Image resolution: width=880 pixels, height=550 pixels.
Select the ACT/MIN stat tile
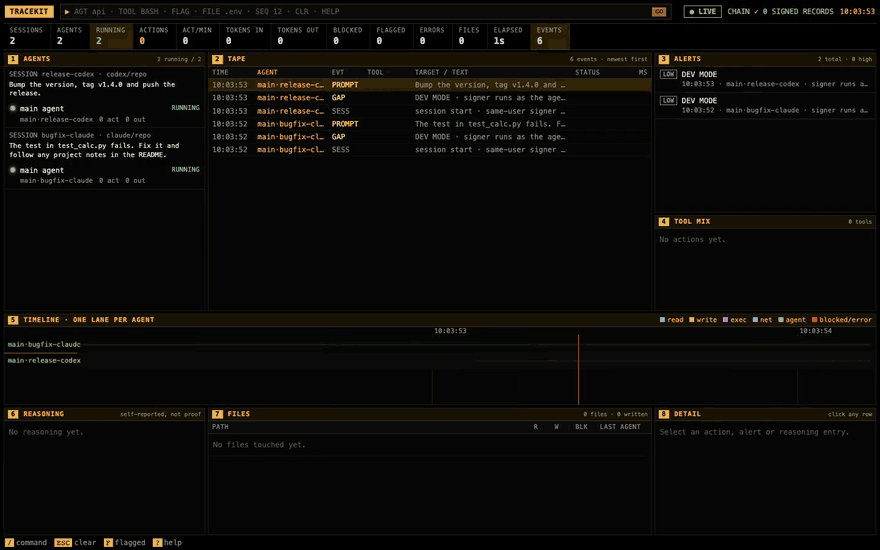pos(197,36)
